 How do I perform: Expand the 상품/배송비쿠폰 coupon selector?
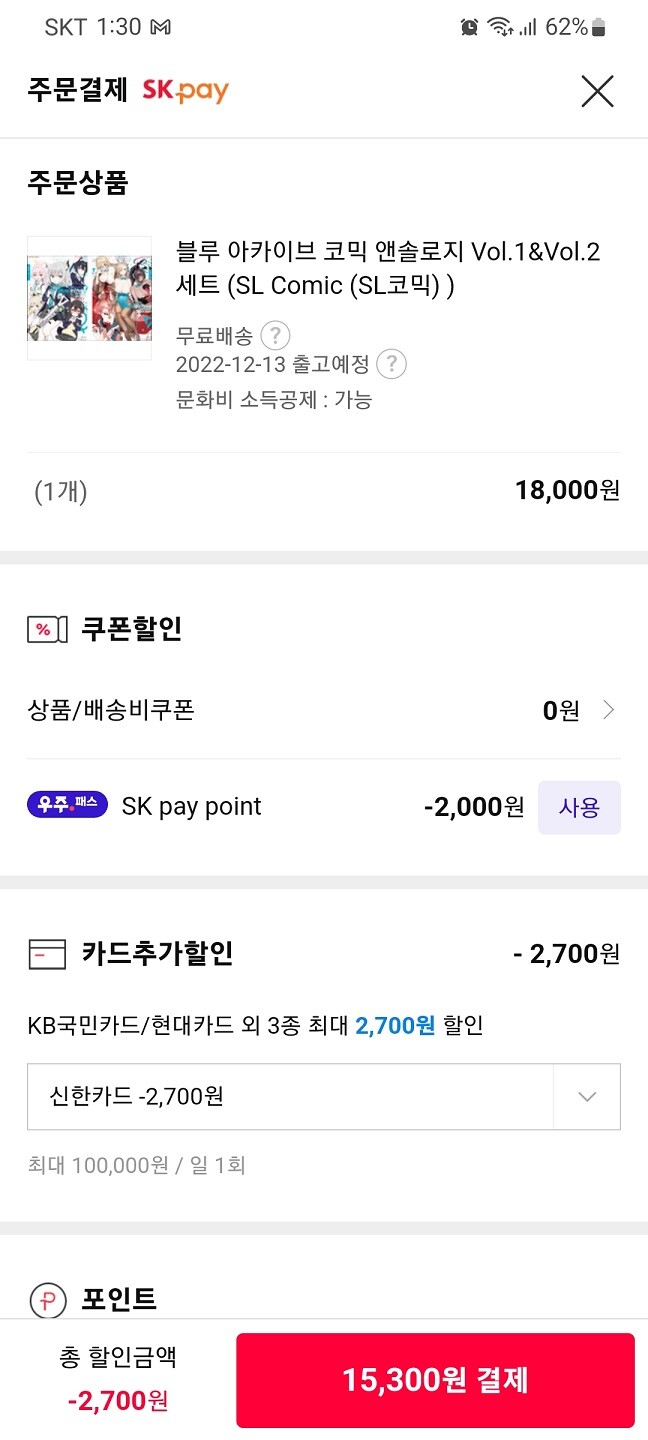608,710
